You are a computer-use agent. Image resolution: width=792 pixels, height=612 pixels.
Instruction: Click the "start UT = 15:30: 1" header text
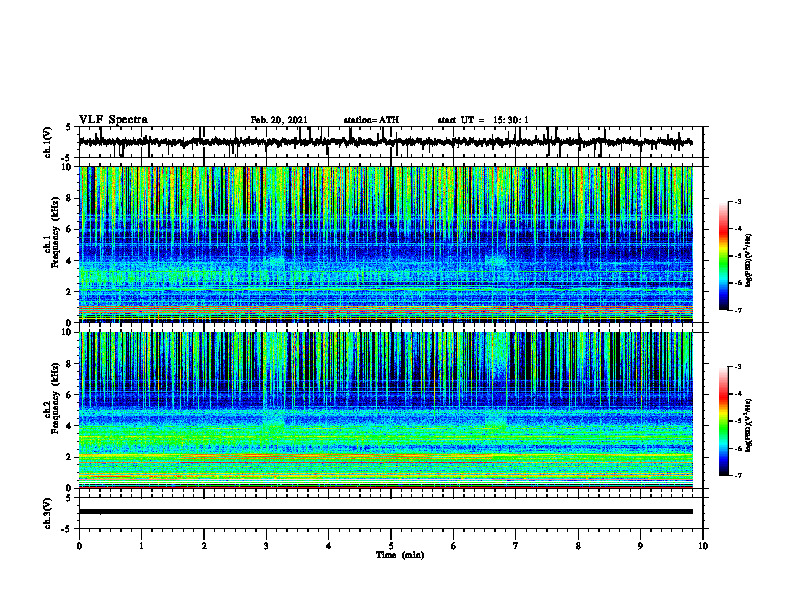tap(483, 120)
